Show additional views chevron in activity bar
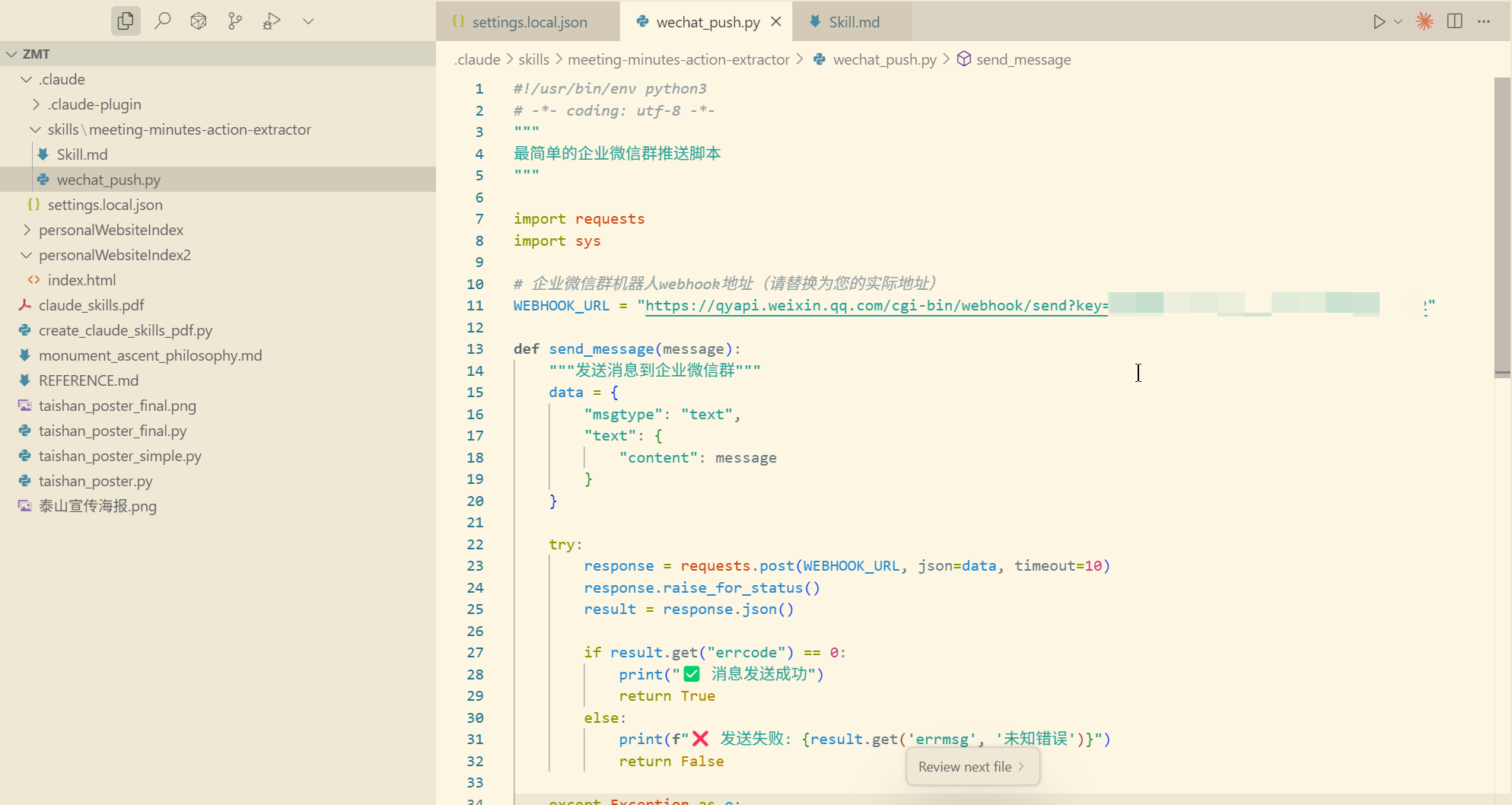 (x=308, y=21)
